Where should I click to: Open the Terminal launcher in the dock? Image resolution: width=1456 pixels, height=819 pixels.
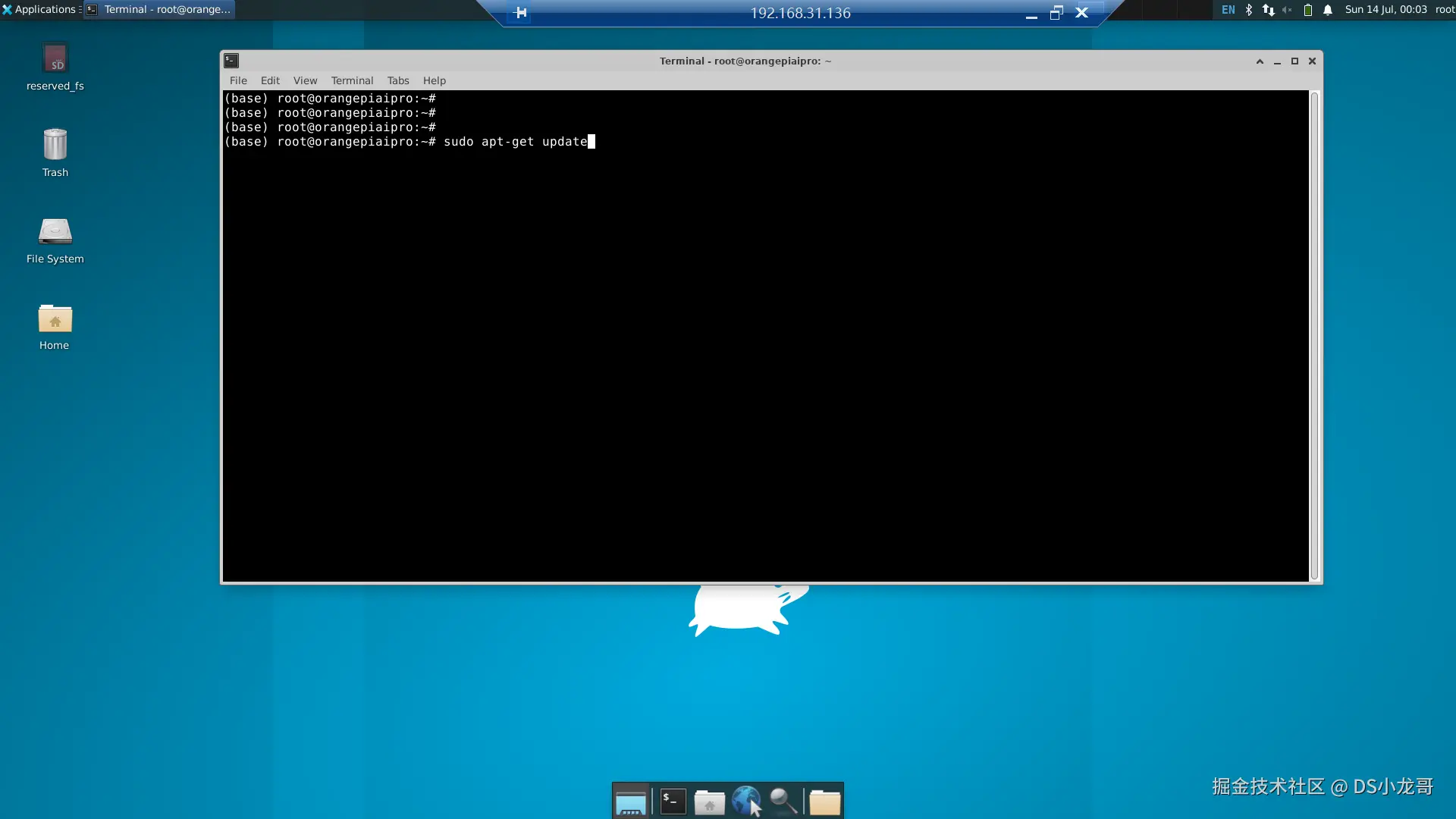pos(673,801)
